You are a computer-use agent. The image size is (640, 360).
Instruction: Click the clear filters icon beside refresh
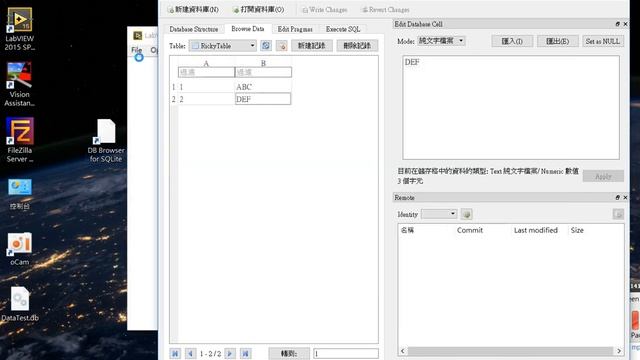[282, 46]
